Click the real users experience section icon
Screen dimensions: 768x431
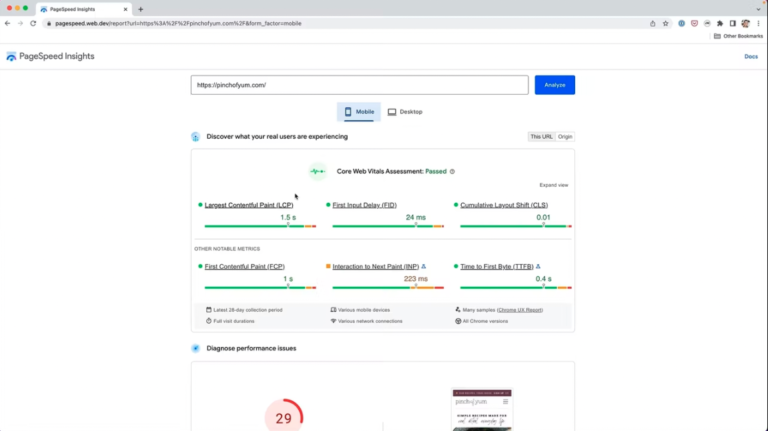pos(195,137)
